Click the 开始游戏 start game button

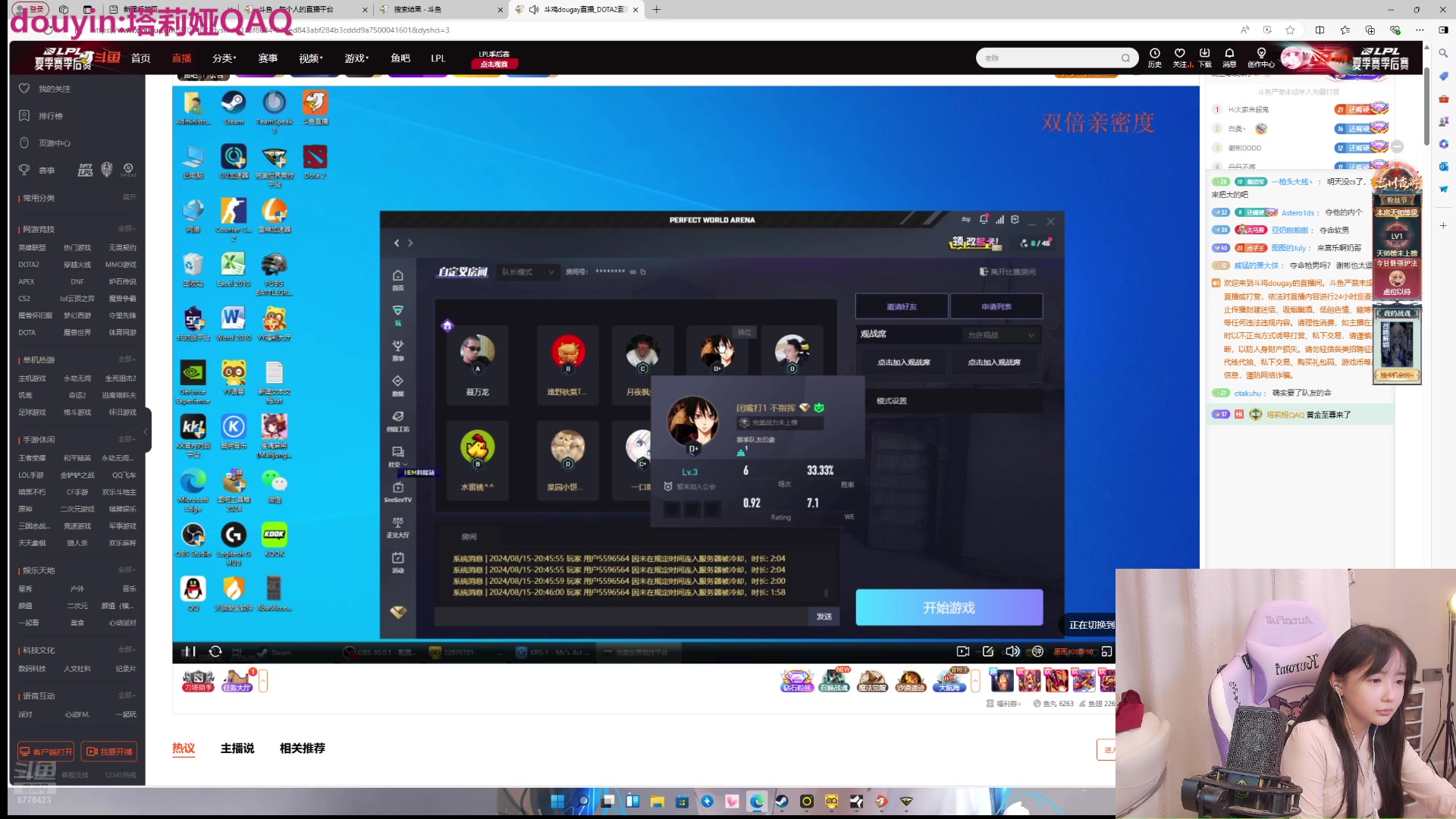pos(949,607)
